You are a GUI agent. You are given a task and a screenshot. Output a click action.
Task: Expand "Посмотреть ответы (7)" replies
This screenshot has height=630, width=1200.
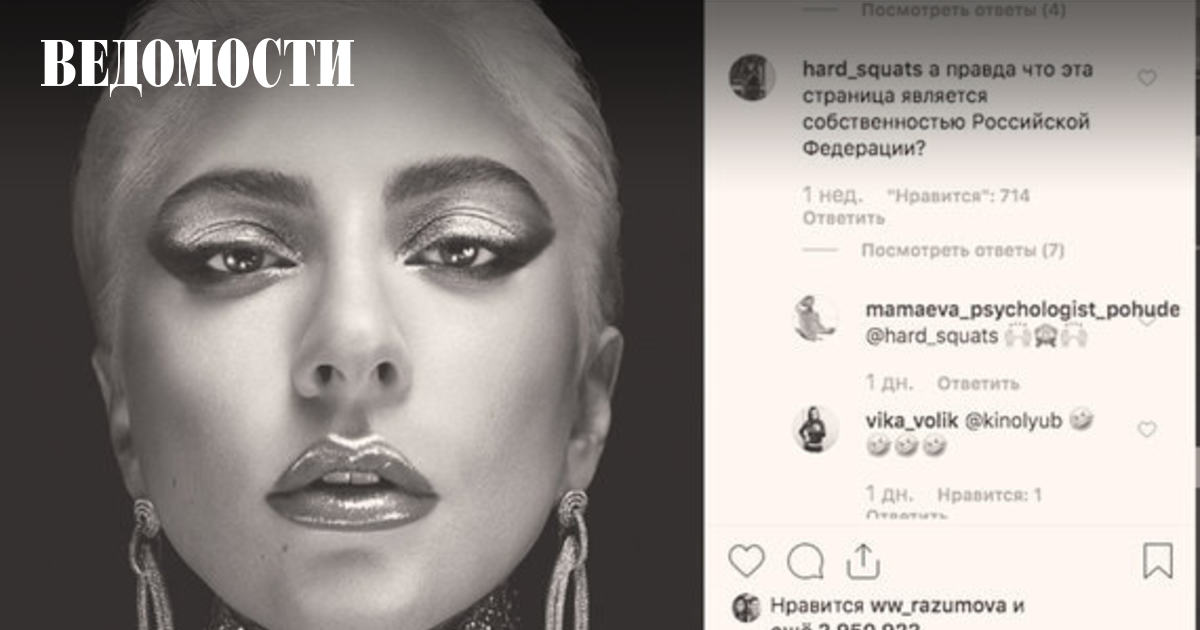(963, 250)
